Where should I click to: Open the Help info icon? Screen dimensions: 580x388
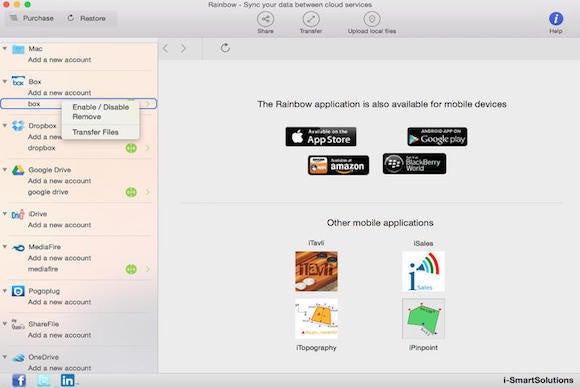click(556, 19)
